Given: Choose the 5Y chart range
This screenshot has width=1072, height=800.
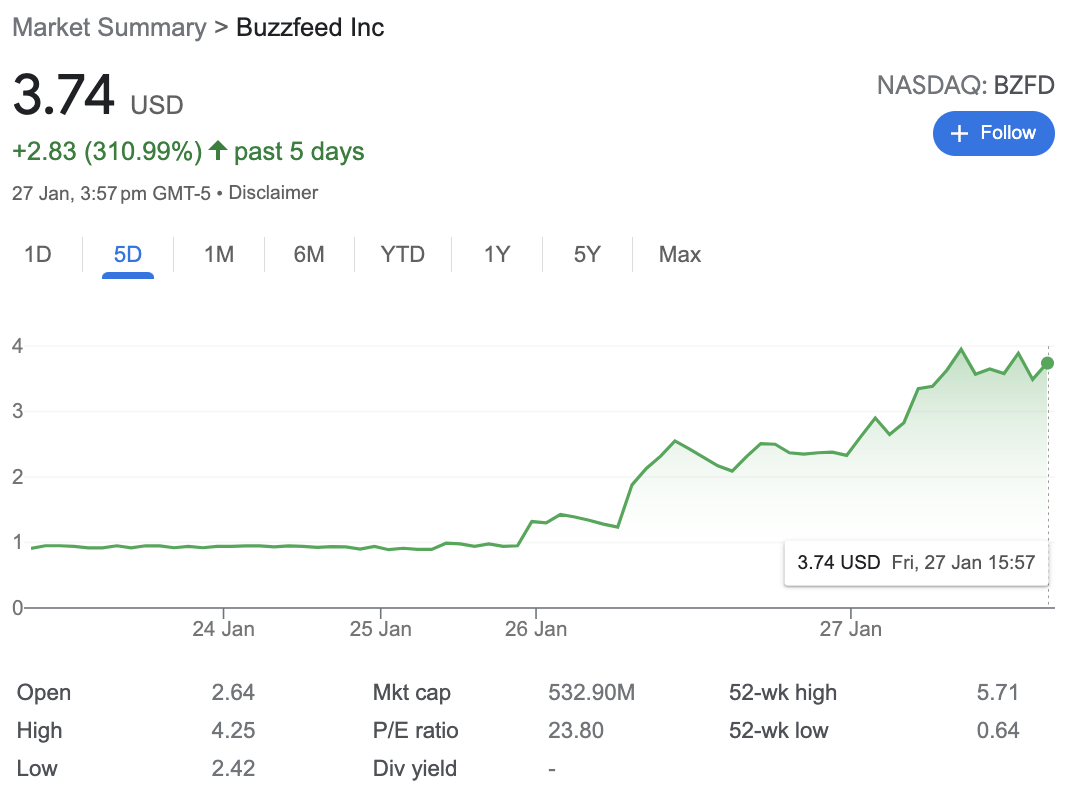Looking at the screenshot, I should click(x=587, y=255).
